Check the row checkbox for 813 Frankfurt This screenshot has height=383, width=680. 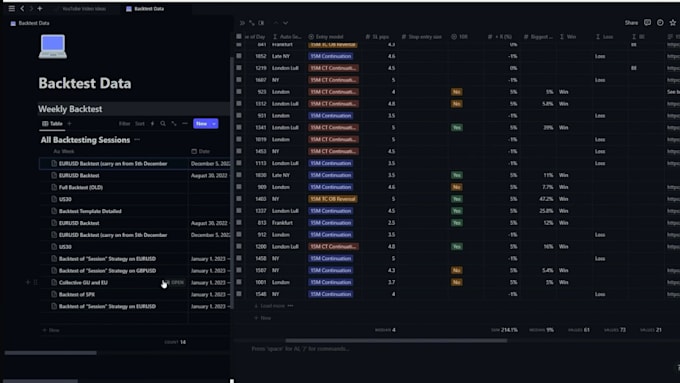(x=239, y=223)
